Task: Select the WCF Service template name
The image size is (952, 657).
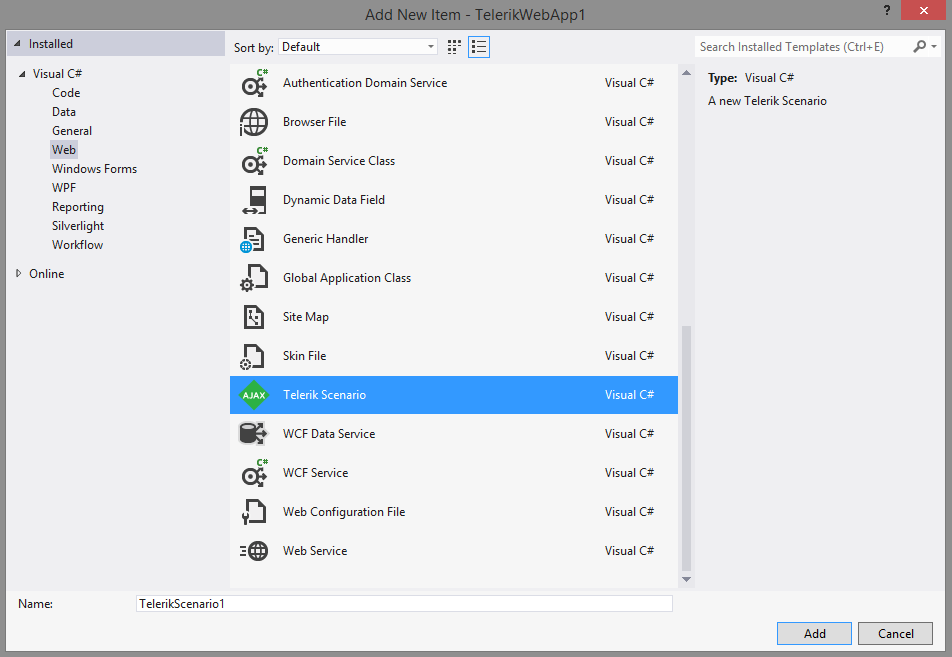Action: click(x=316, y=473)
